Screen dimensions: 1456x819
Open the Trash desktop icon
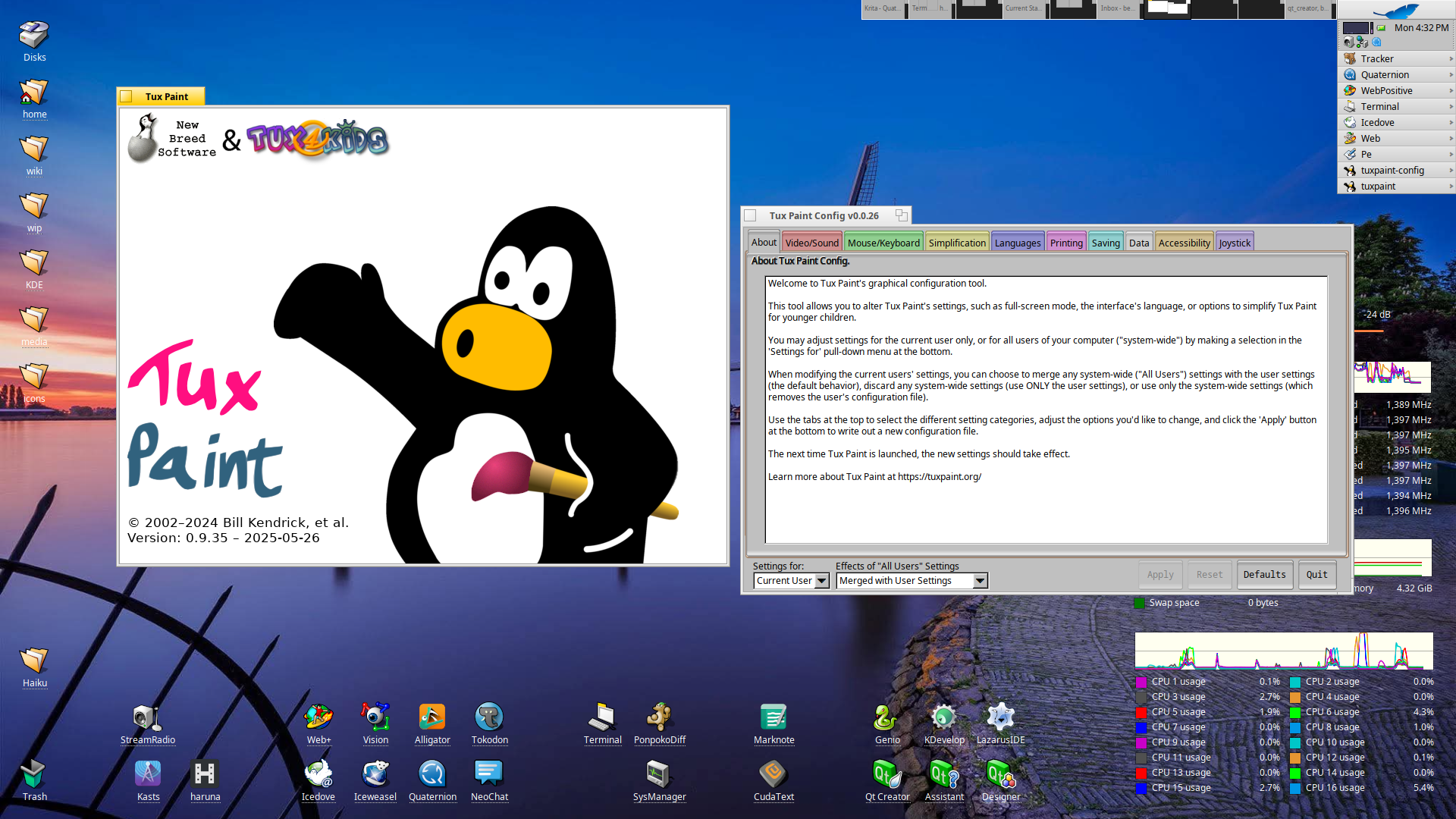point(34,774)
